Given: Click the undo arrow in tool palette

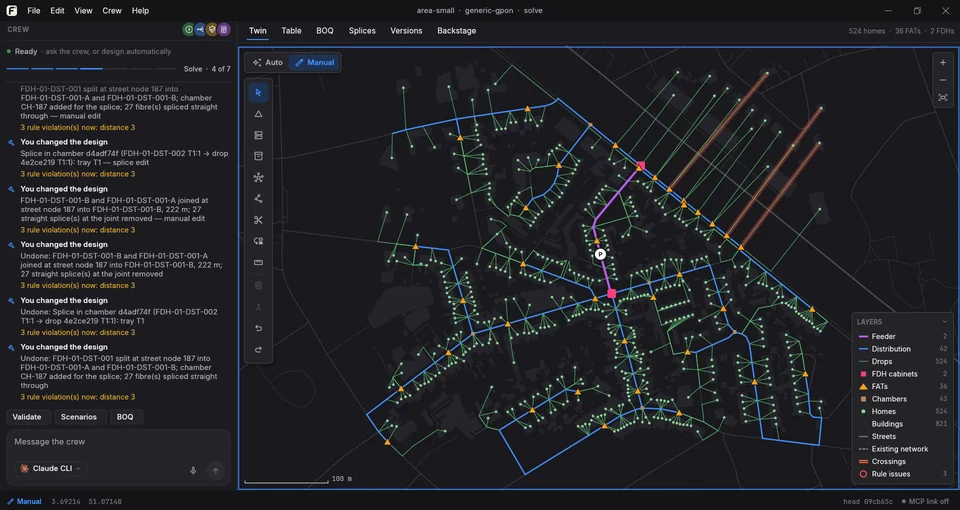Looking at the screenshot, I should tap(258, 328).
